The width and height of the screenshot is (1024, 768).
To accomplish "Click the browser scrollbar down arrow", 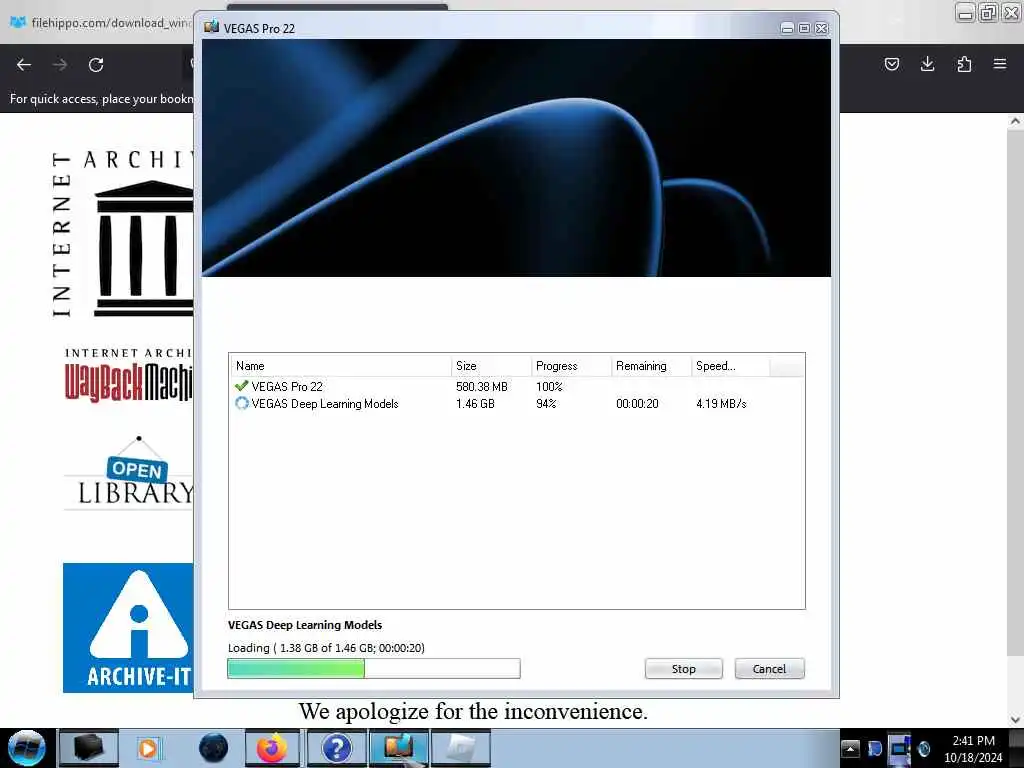I will [1015, 720].
